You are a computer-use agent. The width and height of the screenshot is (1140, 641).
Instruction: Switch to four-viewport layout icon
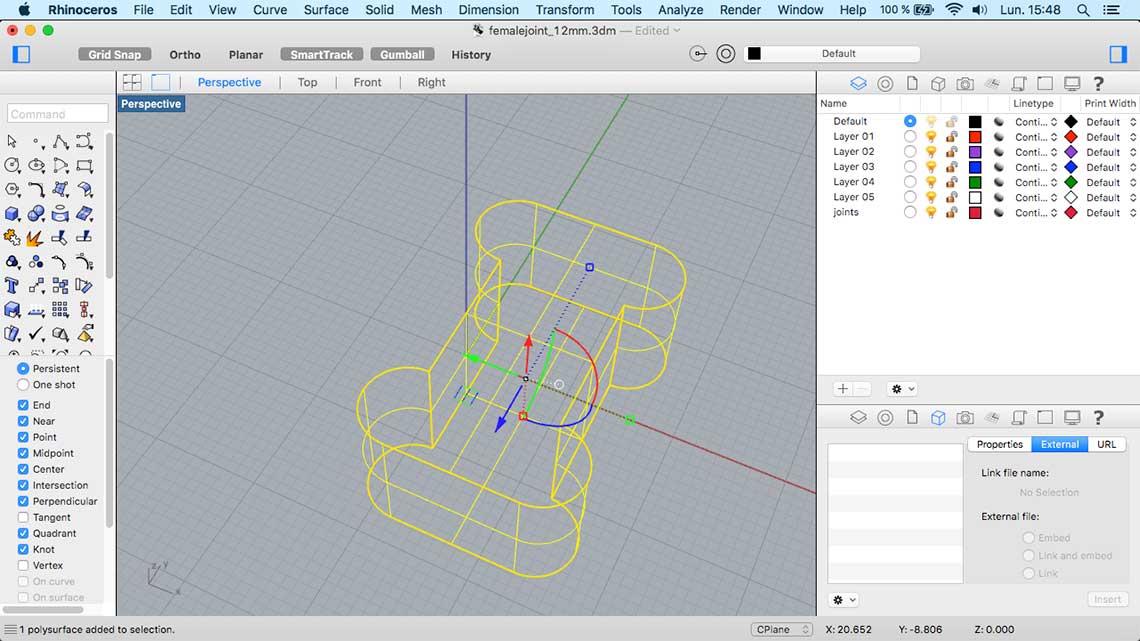tap(132, 82)
